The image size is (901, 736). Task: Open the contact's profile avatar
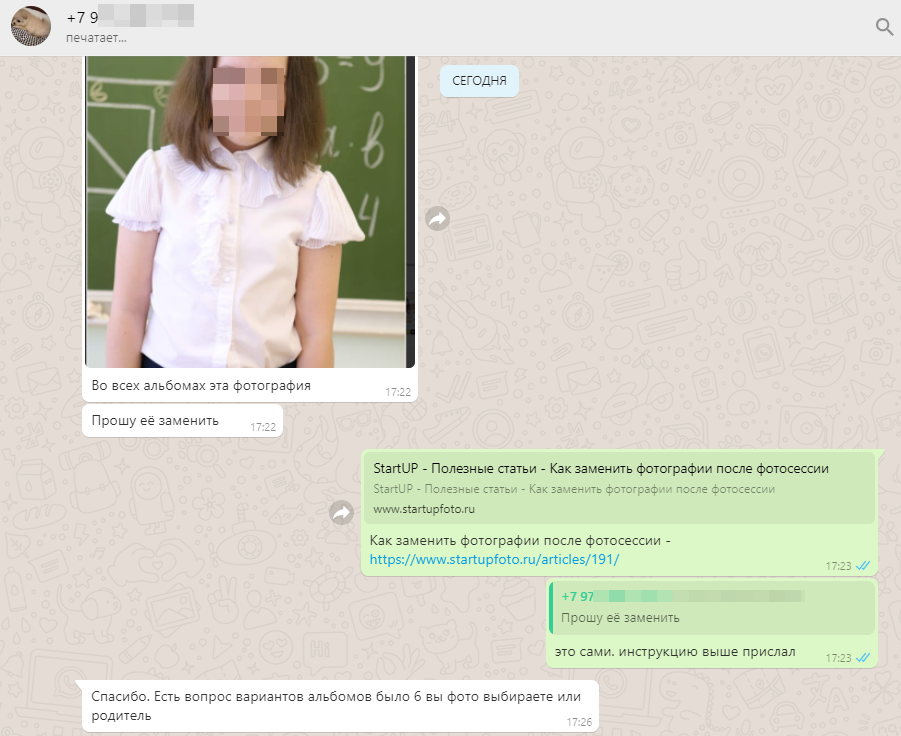click(x=31, y=26)
